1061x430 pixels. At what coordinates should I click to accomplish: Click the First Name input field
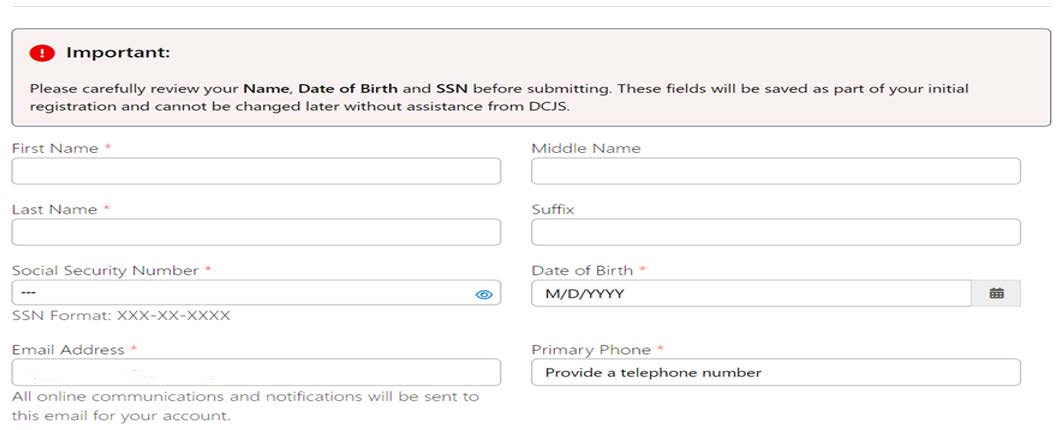(x=256, y=172)
